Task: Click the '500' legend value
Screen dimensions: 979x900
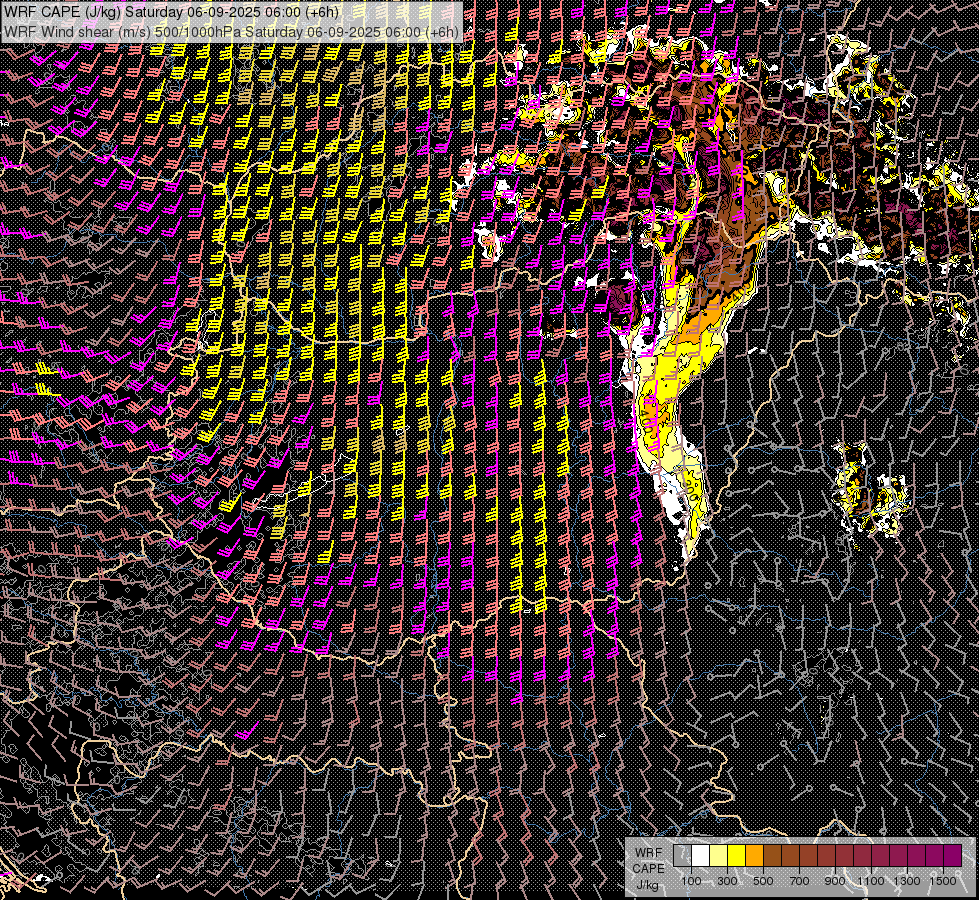Action: 763,881
